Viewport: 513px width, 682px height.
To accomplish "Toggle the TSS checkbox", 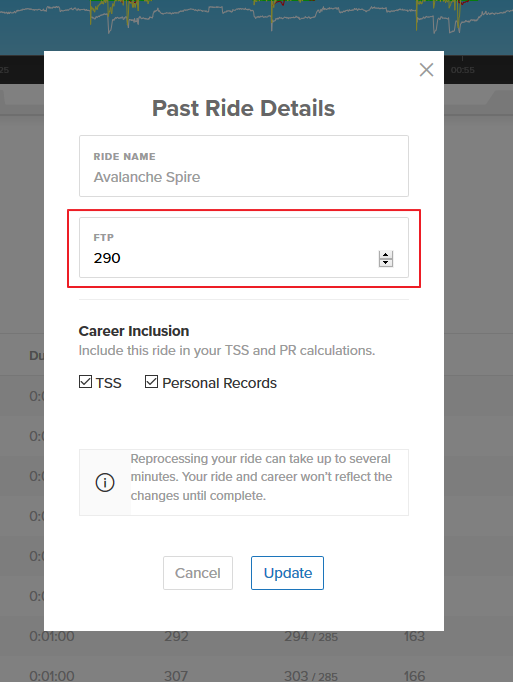I will pos(85,382).
